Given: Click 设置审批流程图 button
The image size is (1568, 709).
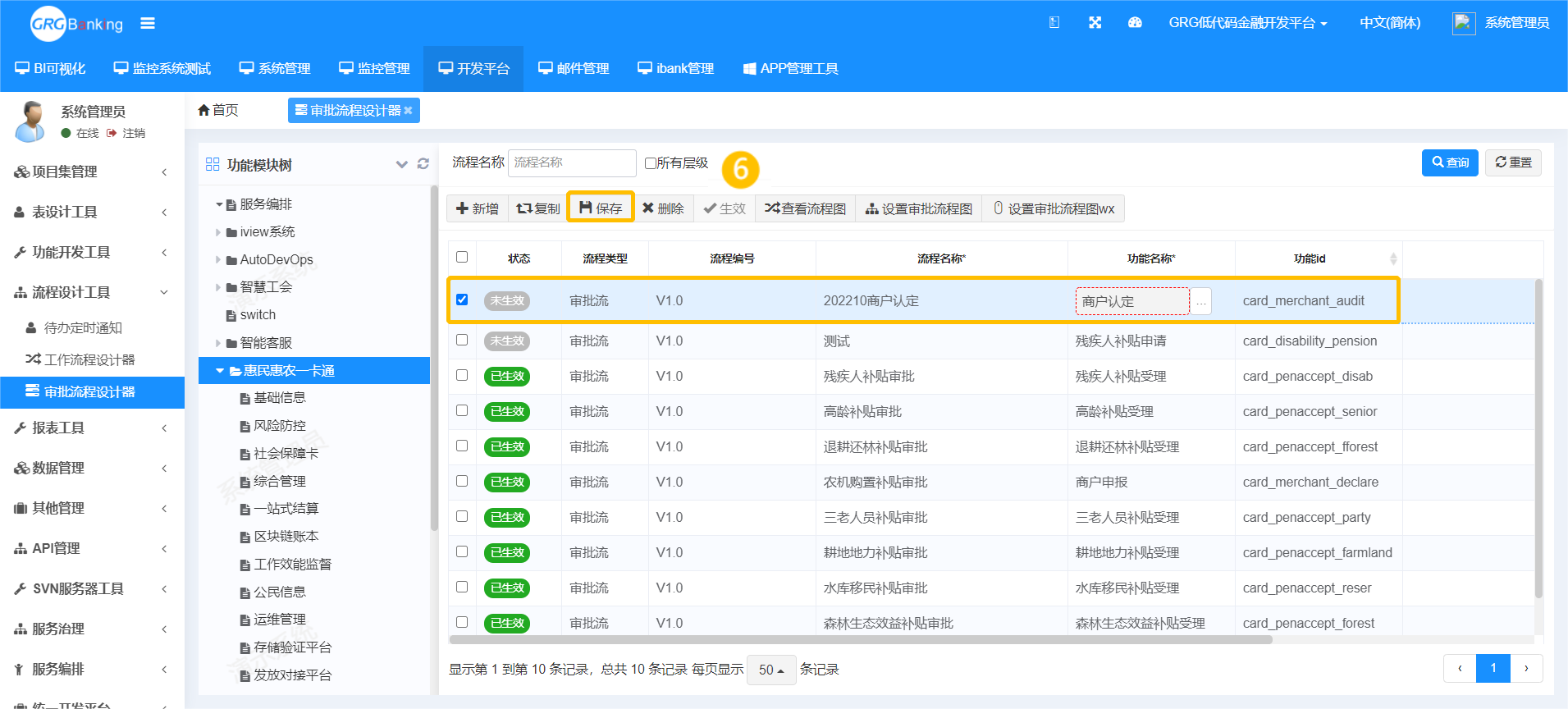Looking at the screenshot, I should 919,208.
